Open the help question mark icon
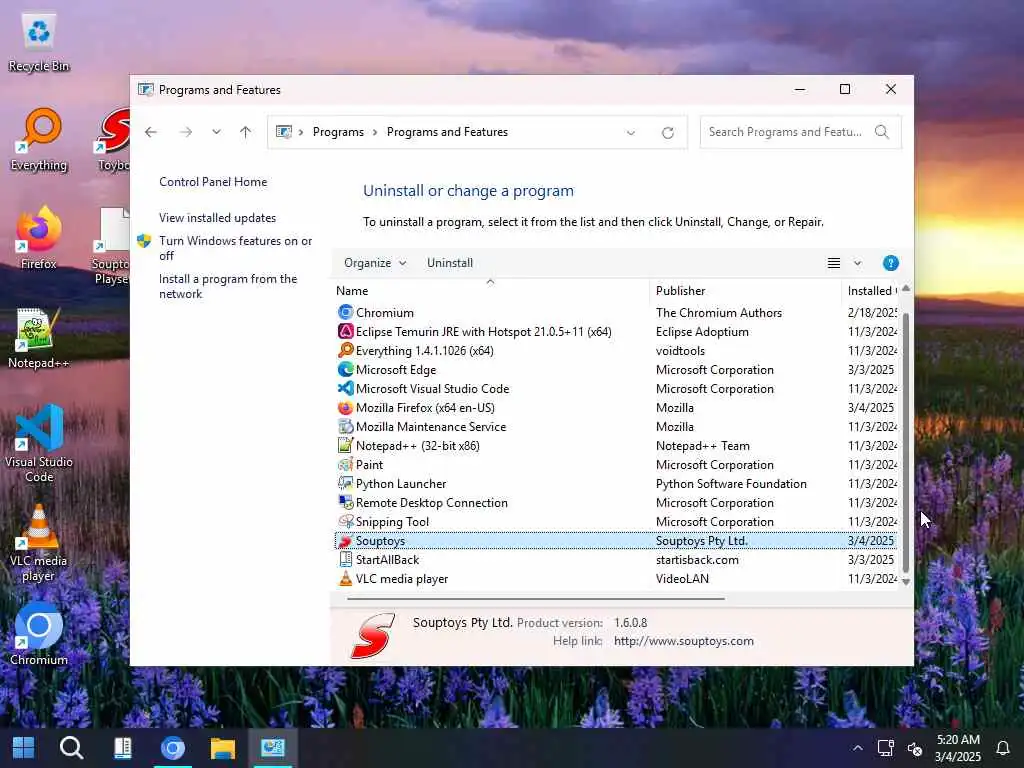This screenshot has height=768, width=1024. click(890, 263)
